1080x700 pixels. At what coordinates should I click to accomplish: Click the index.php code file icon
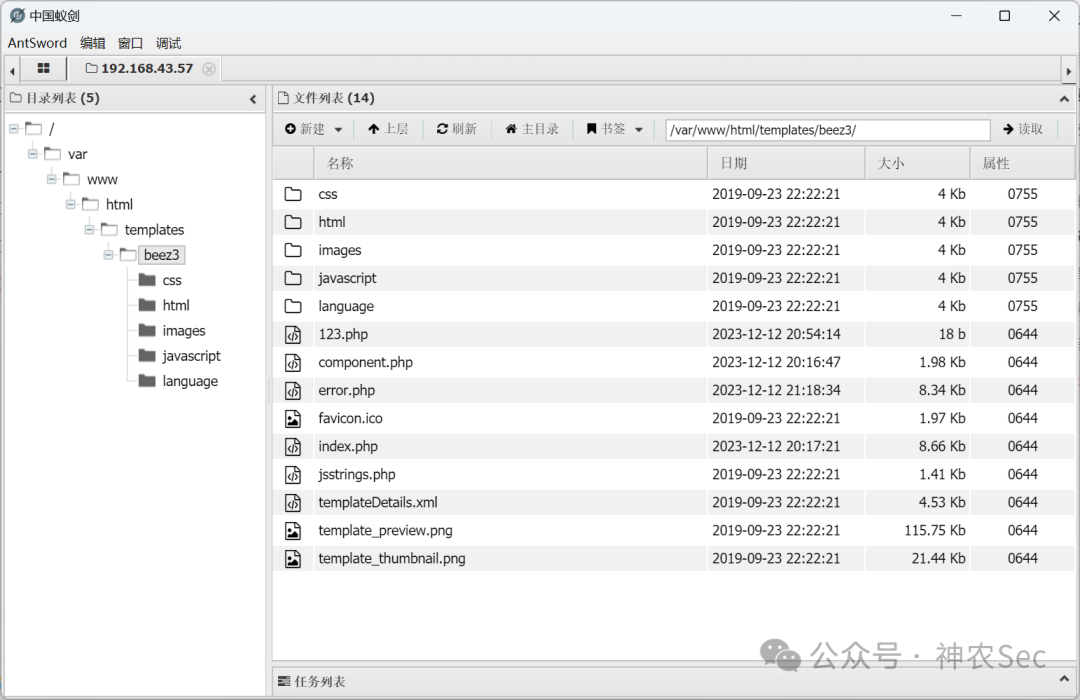coord(293,446)
